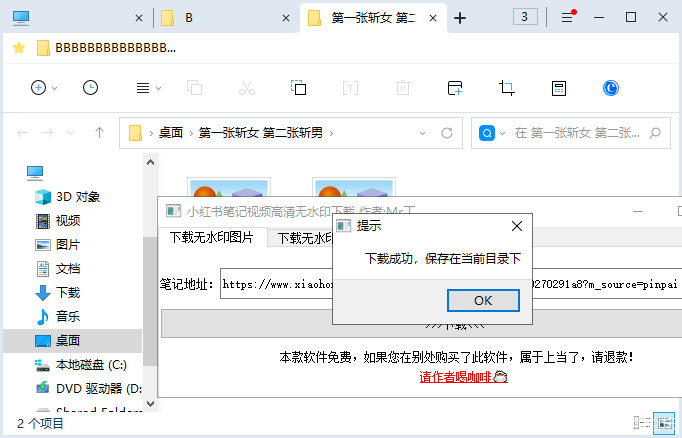The width and height of the screenshot is (682, 438).
Task: Click OK in the download success dialog
Action: click(x=483, y=300)
